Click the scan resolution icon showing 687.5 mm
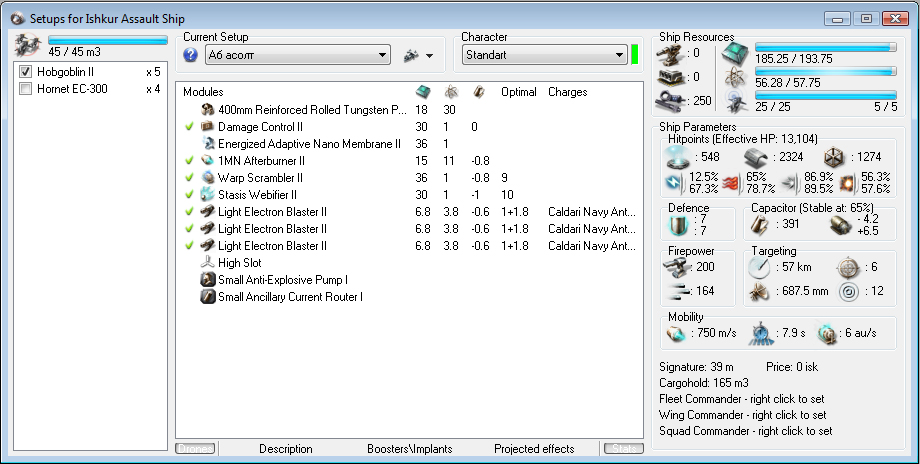The height and width of the screenshot is (464, 920). tap(759, 291)
